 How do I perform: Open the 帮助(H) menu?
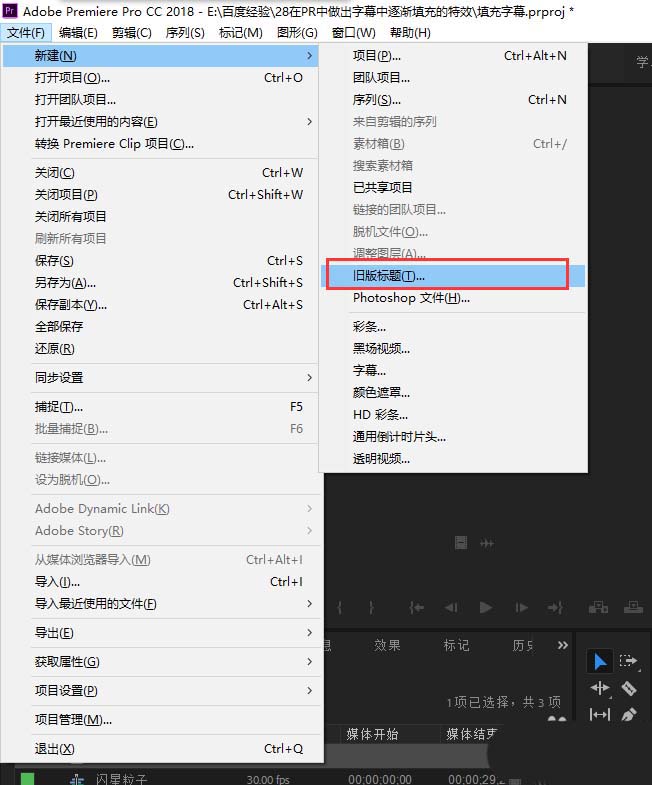pos(410,33)
